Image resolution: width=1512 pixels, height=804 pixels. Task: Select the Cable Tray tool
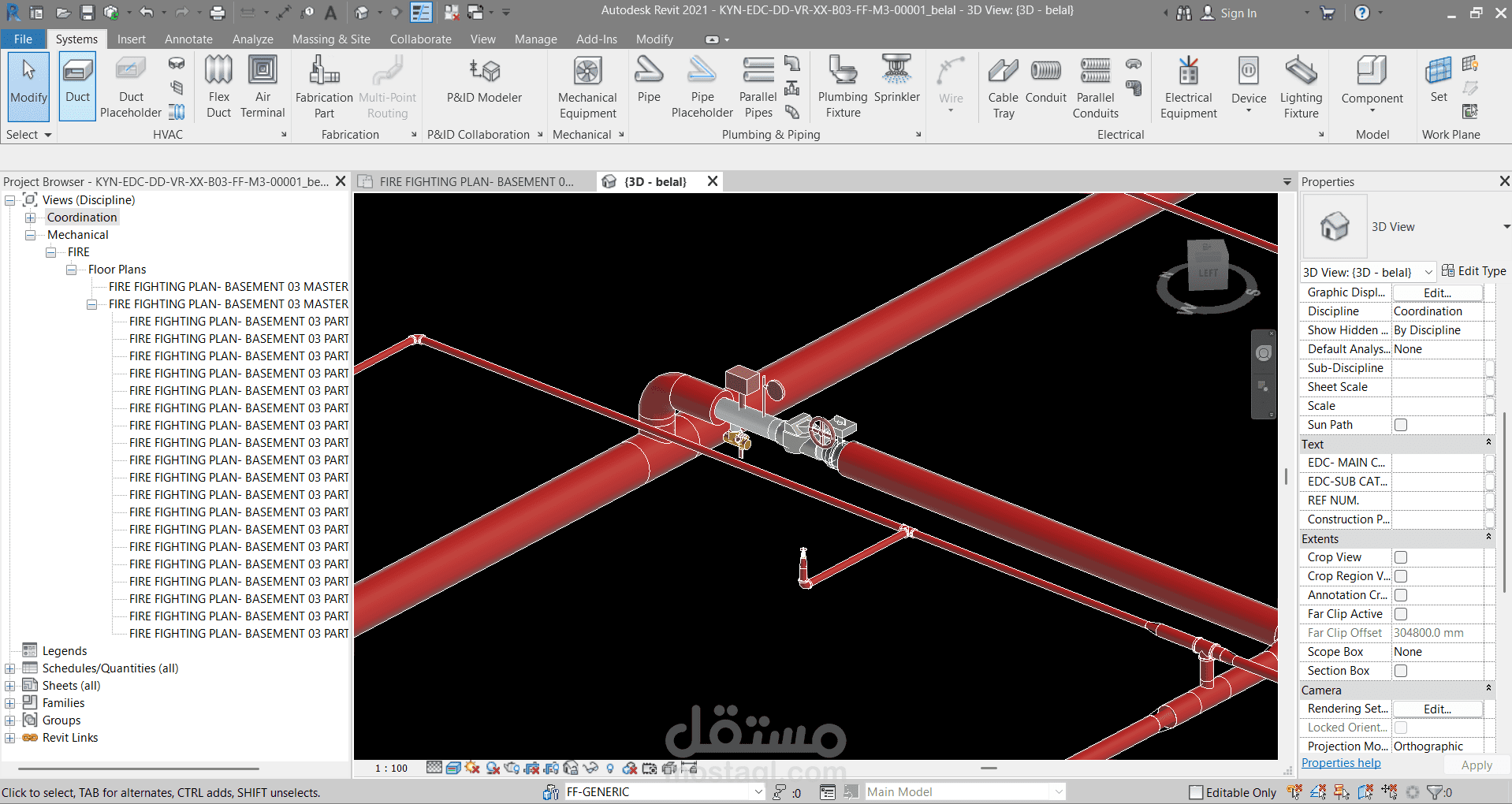coord(1003,86)
